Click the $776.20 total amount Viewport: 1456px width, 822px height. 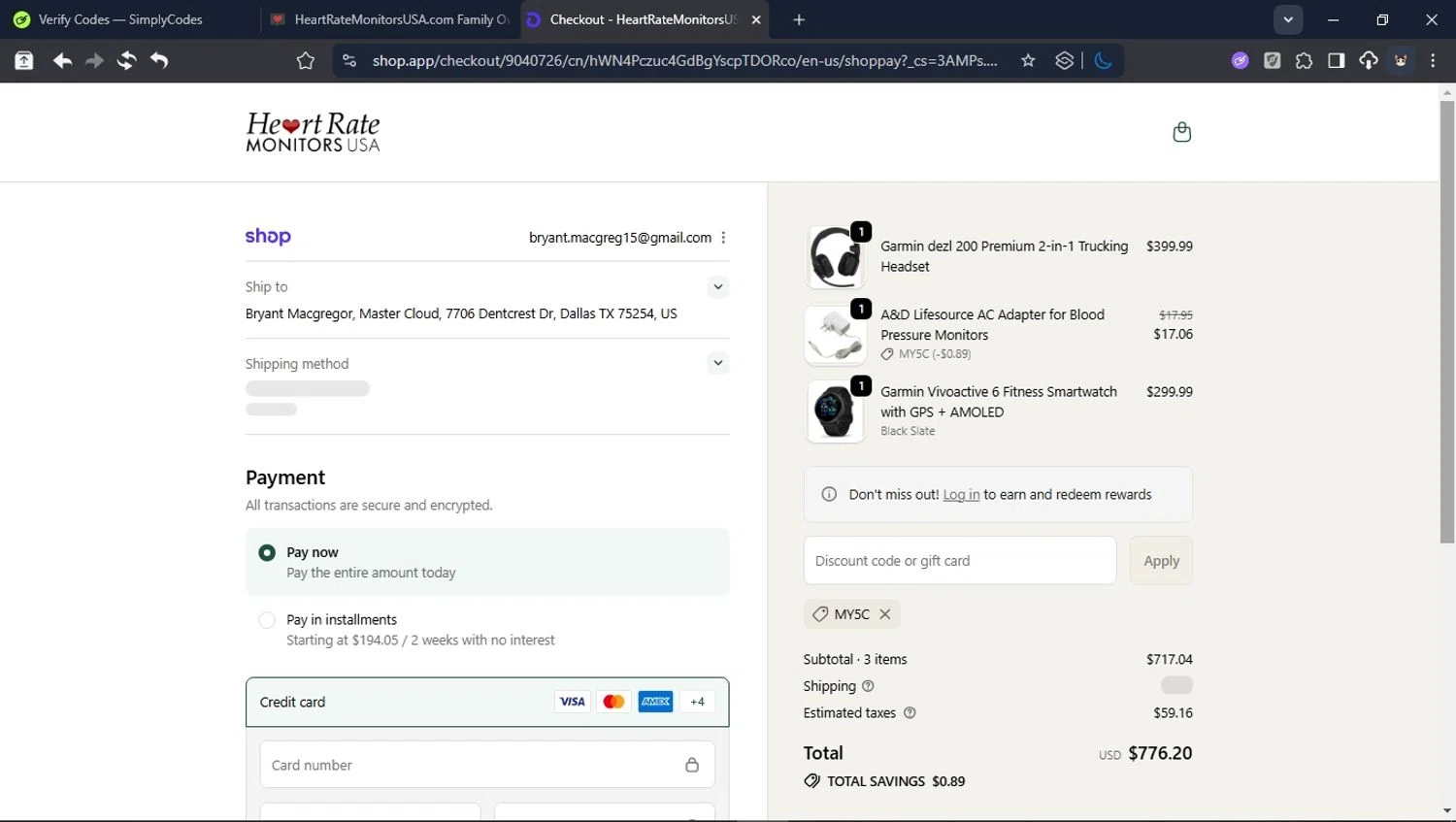(1160, 753)
